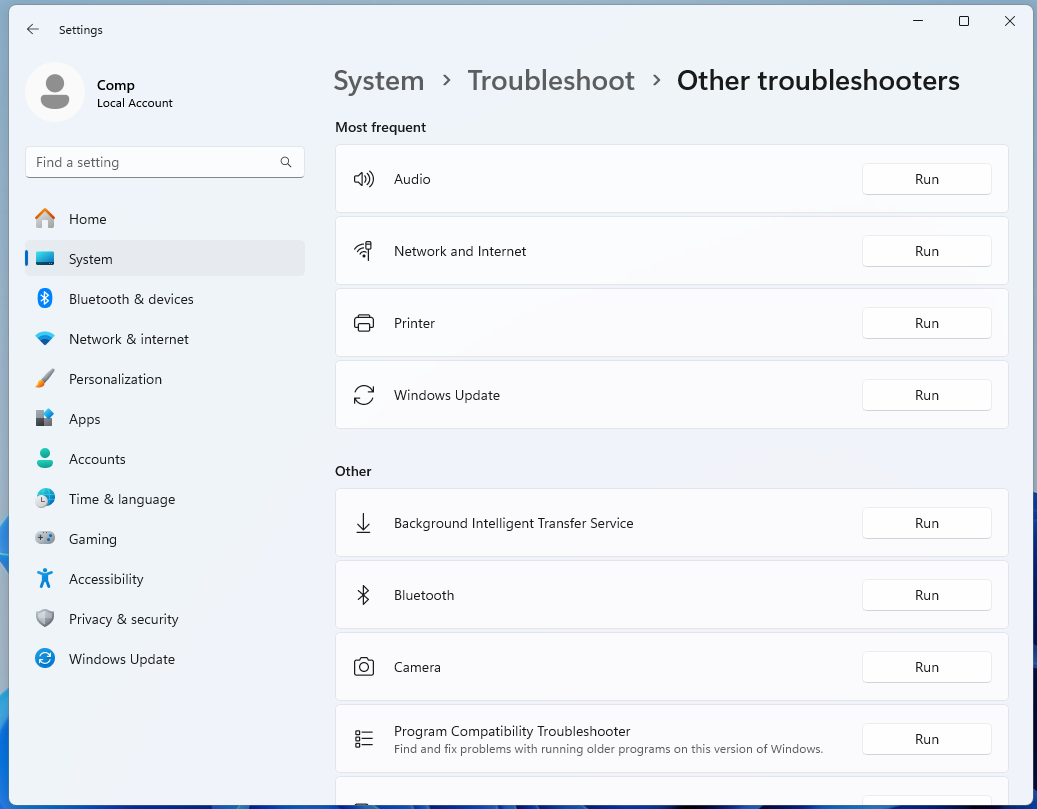Run the Program Compatibility Troubleshooter
The height and width of the screenshot is (809, 1037).
pyautogui.click(x=927, y=739)
